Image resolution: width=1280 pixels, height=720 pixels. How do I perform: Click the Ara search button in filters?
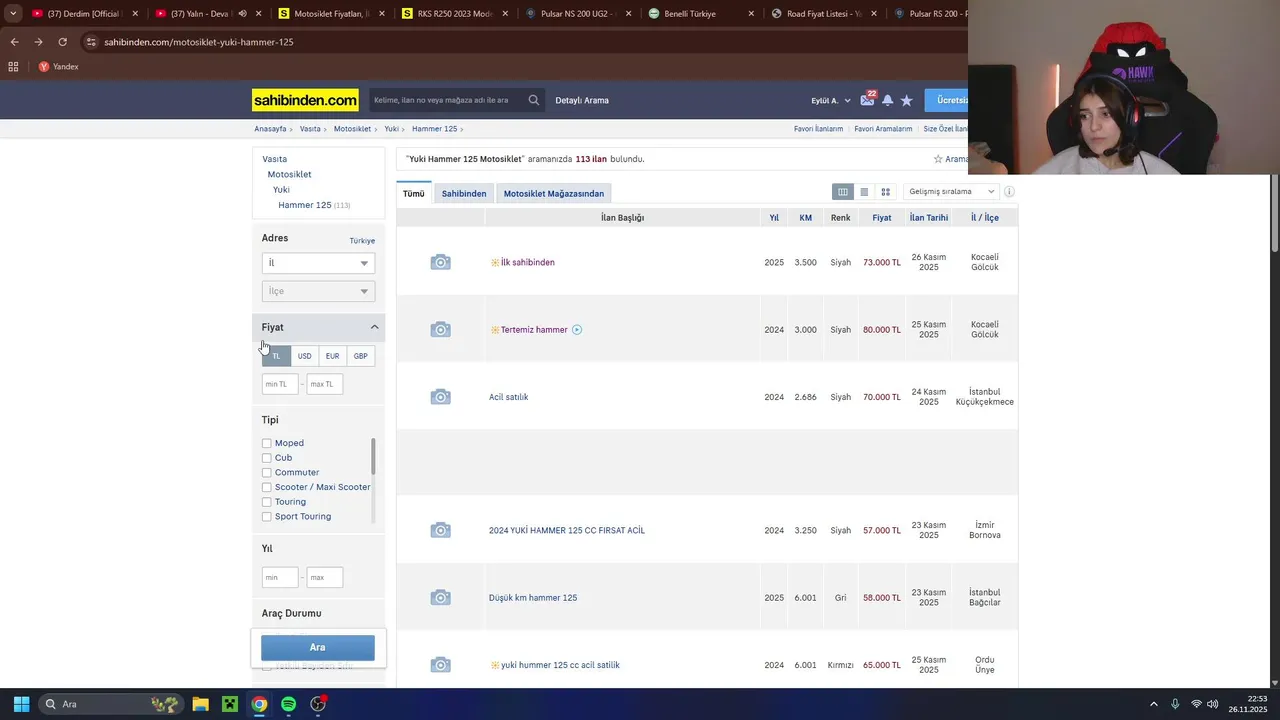pos(318,647)
